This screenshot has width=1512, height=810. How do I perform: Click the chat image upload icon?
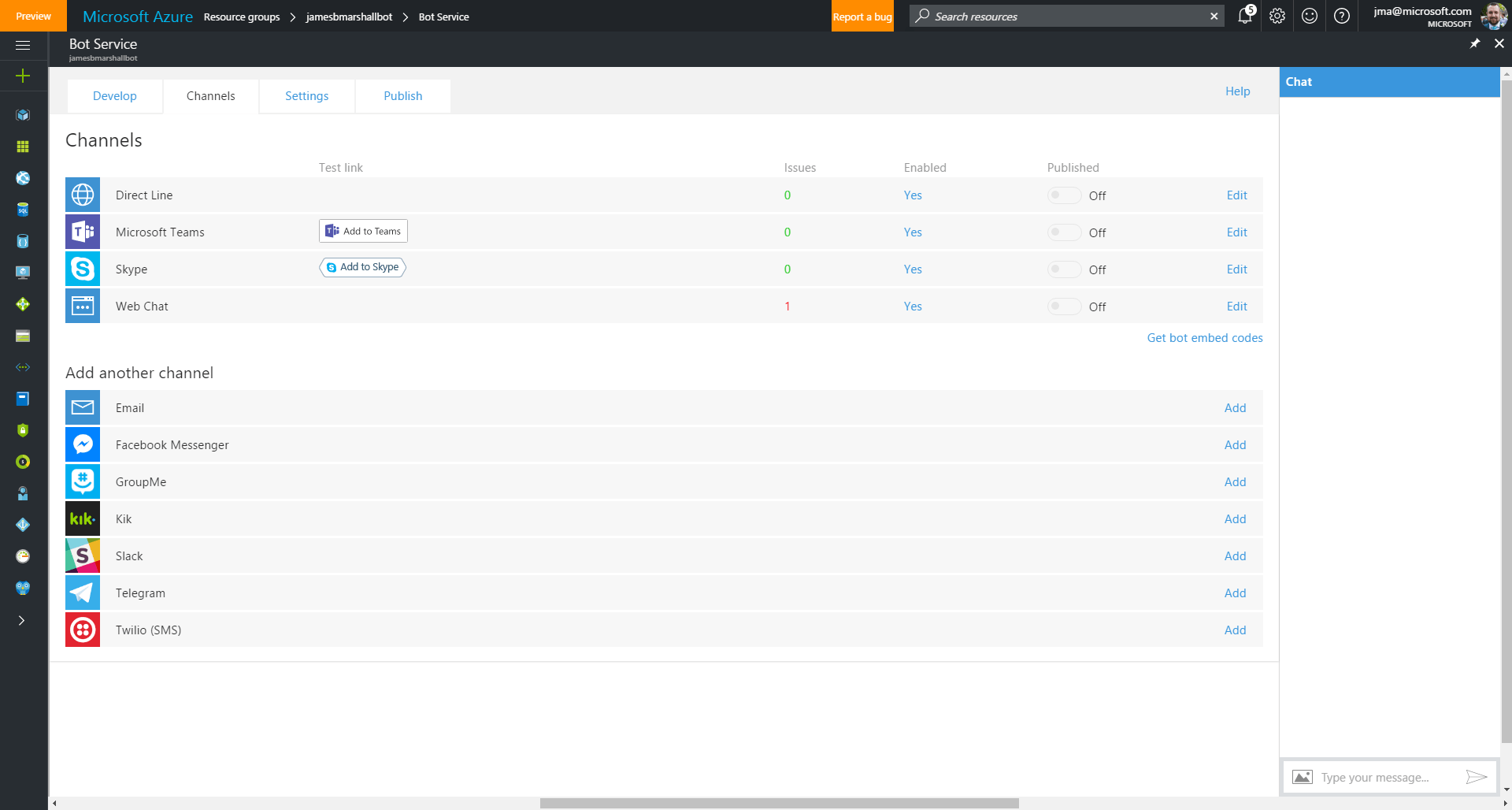(1303, 778)
